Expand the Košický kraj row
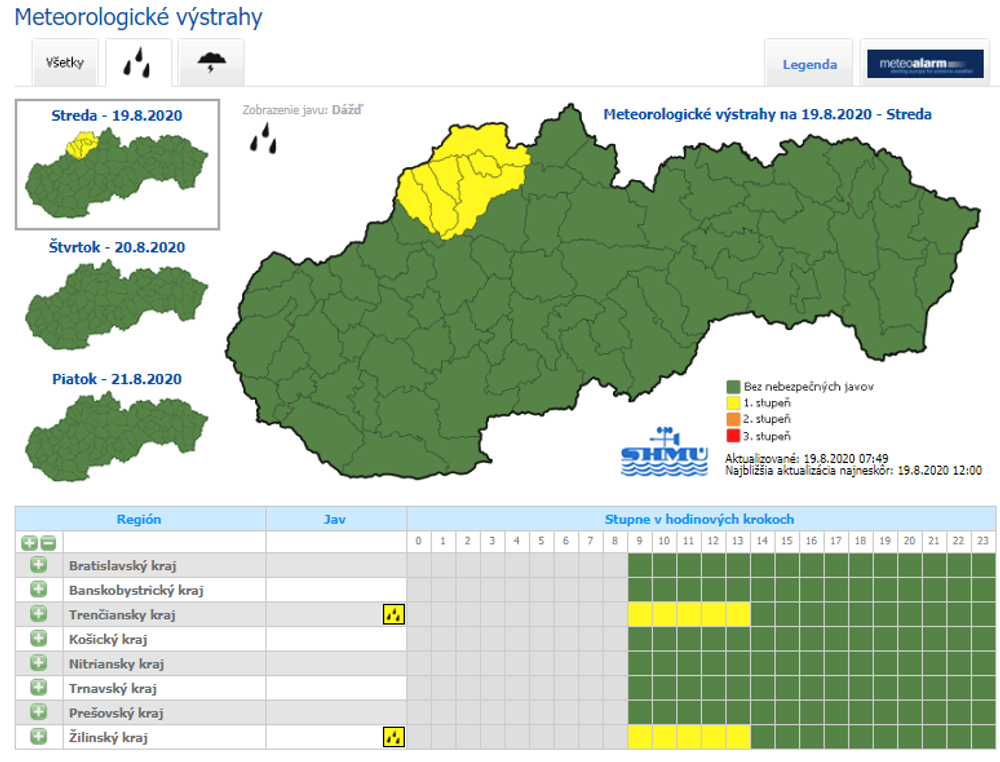1000x762 pixels. [x=39, y=639]
